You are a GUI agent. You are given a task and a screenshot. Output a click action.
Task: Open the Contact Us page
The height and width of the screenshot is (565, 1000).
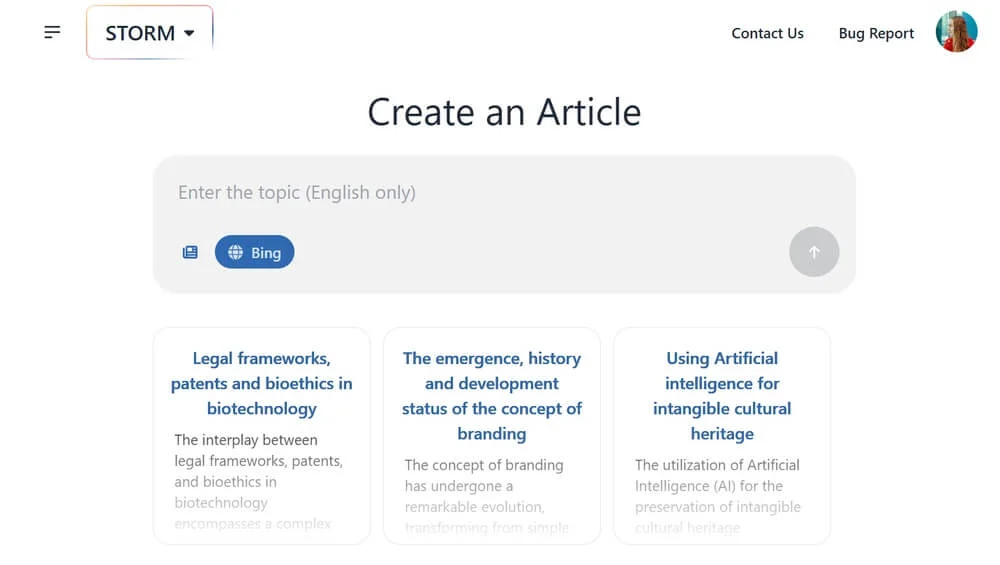point(767,33)
